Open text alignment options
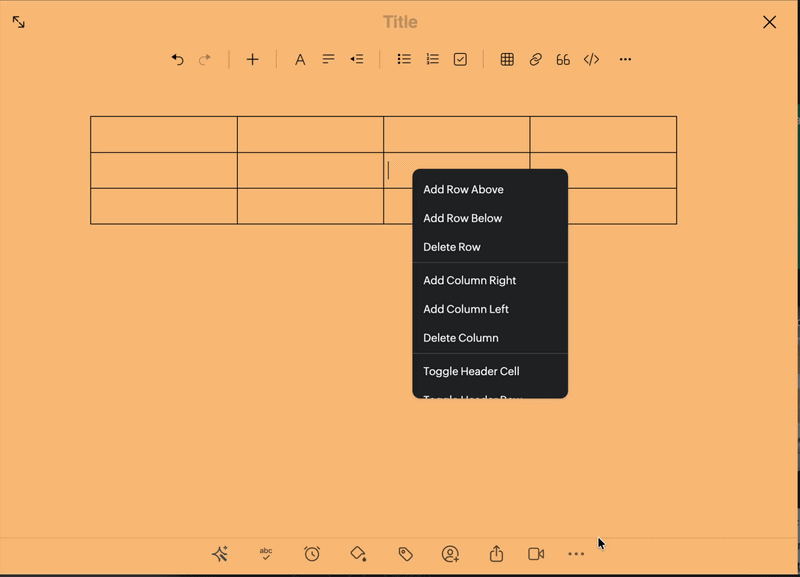The height and width of the screenshot is (577, 800). point(328,60)
